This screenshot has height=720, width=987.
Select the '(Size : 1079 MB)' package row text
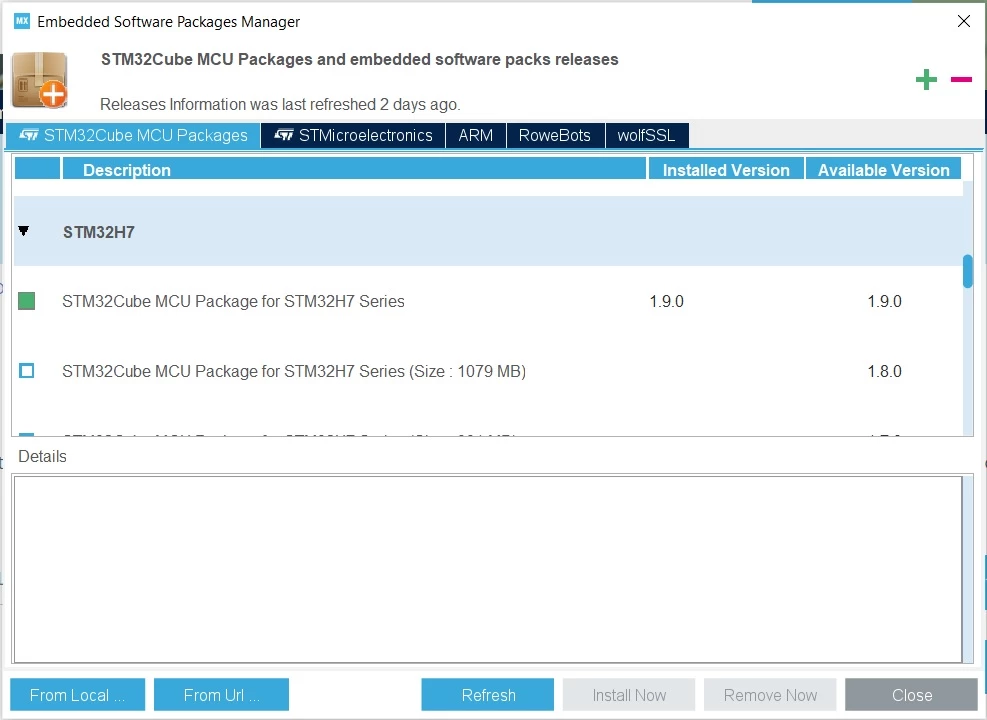point(294,371)
